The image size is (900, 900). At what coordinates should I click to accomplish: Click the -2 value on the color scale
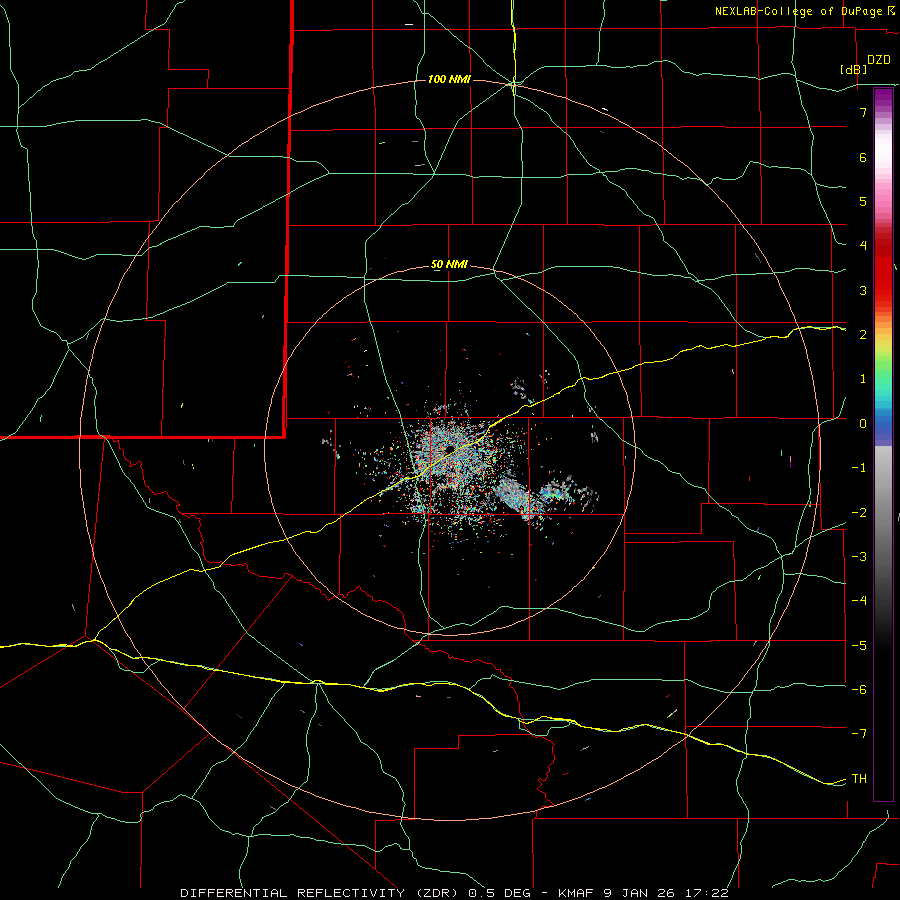coord(859,513)
